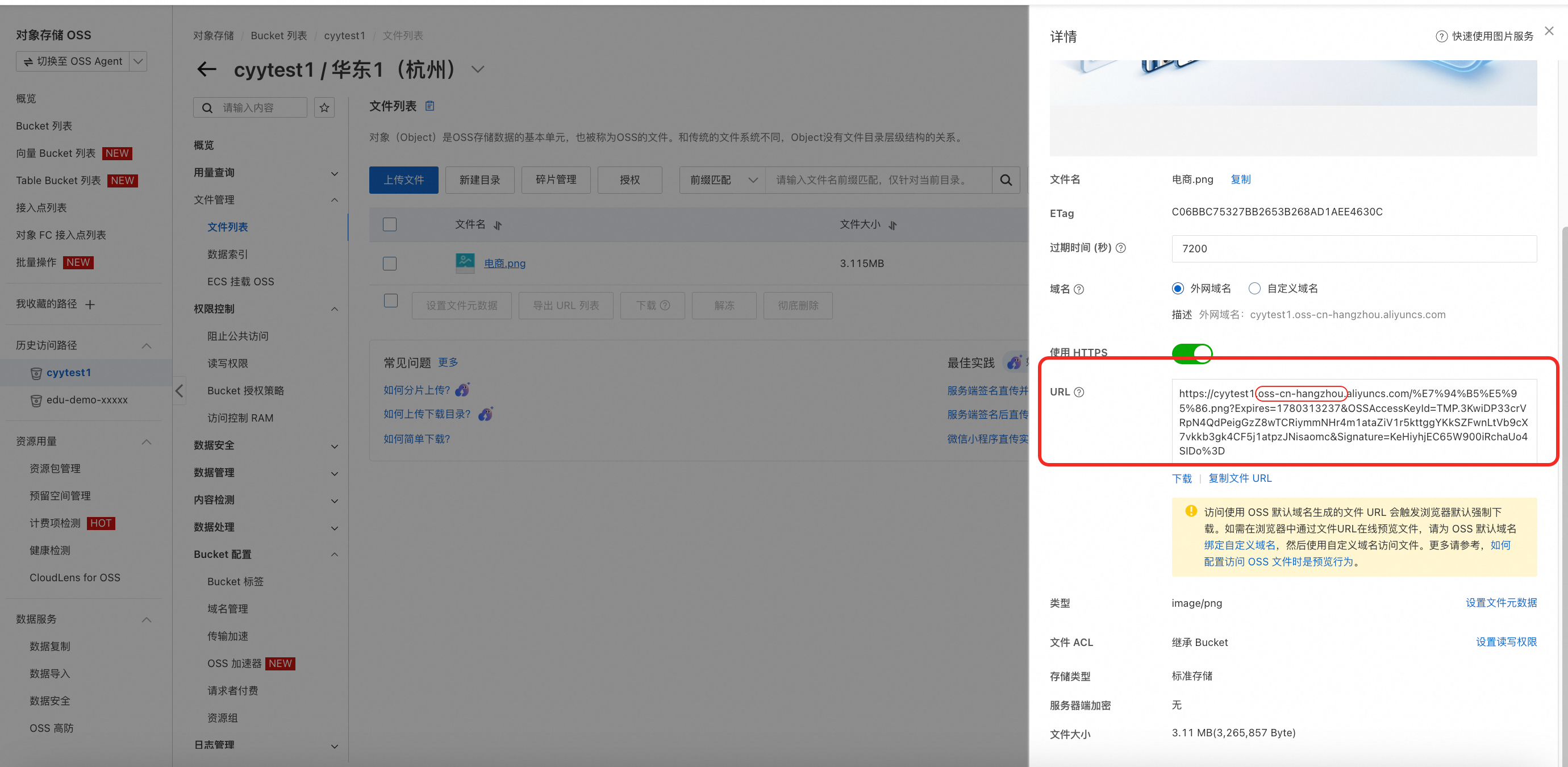Click the help icon next to URL label
This screenshot has width=1568, height=767.
[x=1079, y=392]
